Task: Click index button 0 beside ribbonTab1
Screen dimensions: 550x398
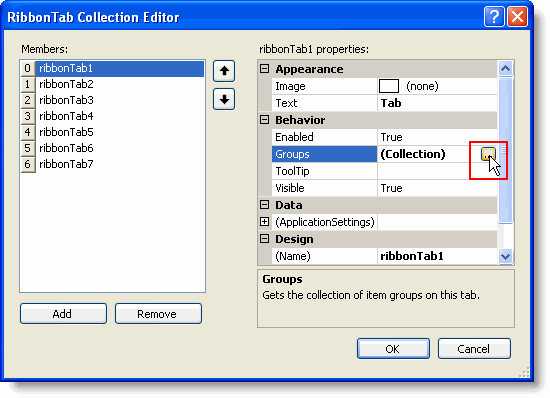Action: click(x=28, y=68)
